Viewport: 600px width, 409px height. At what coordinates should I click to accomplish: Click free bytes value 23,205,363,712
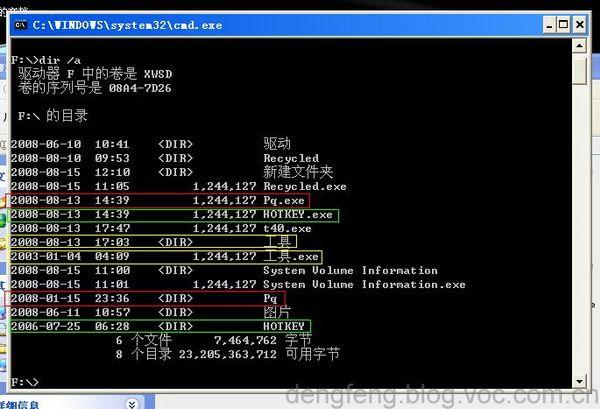[228, 354]
